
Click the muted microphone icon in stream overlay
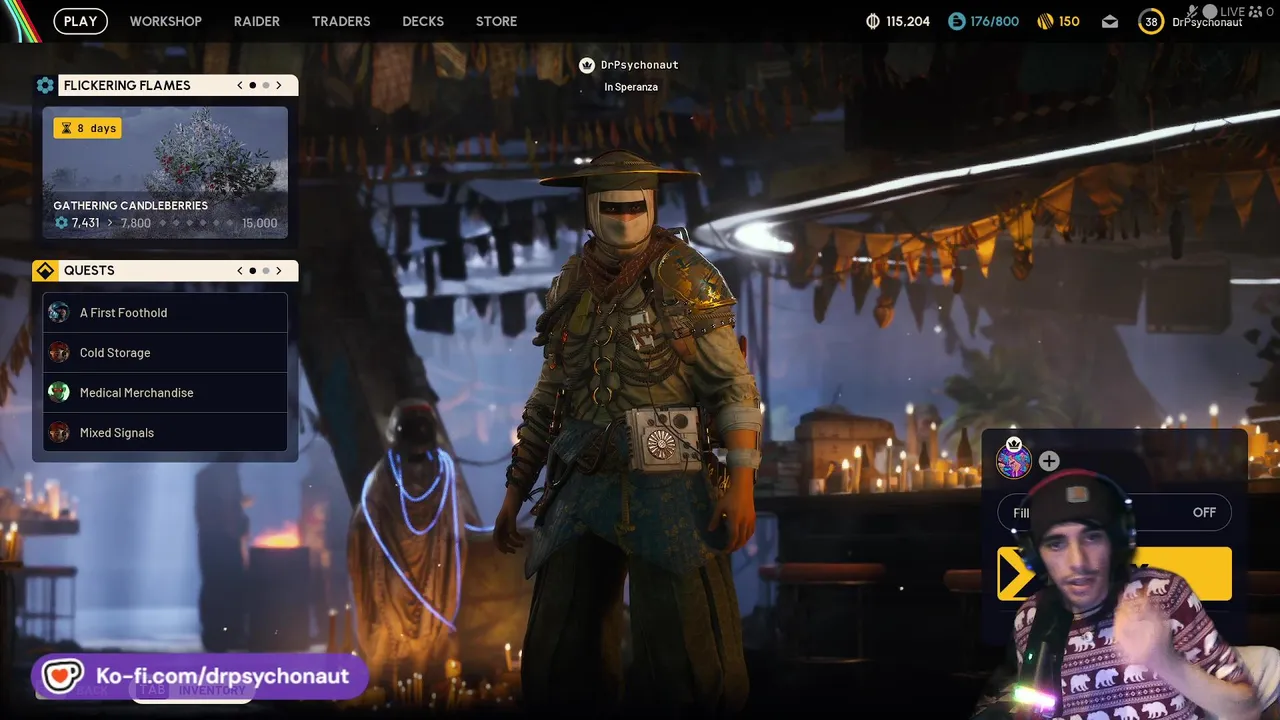pos(1191,11)
